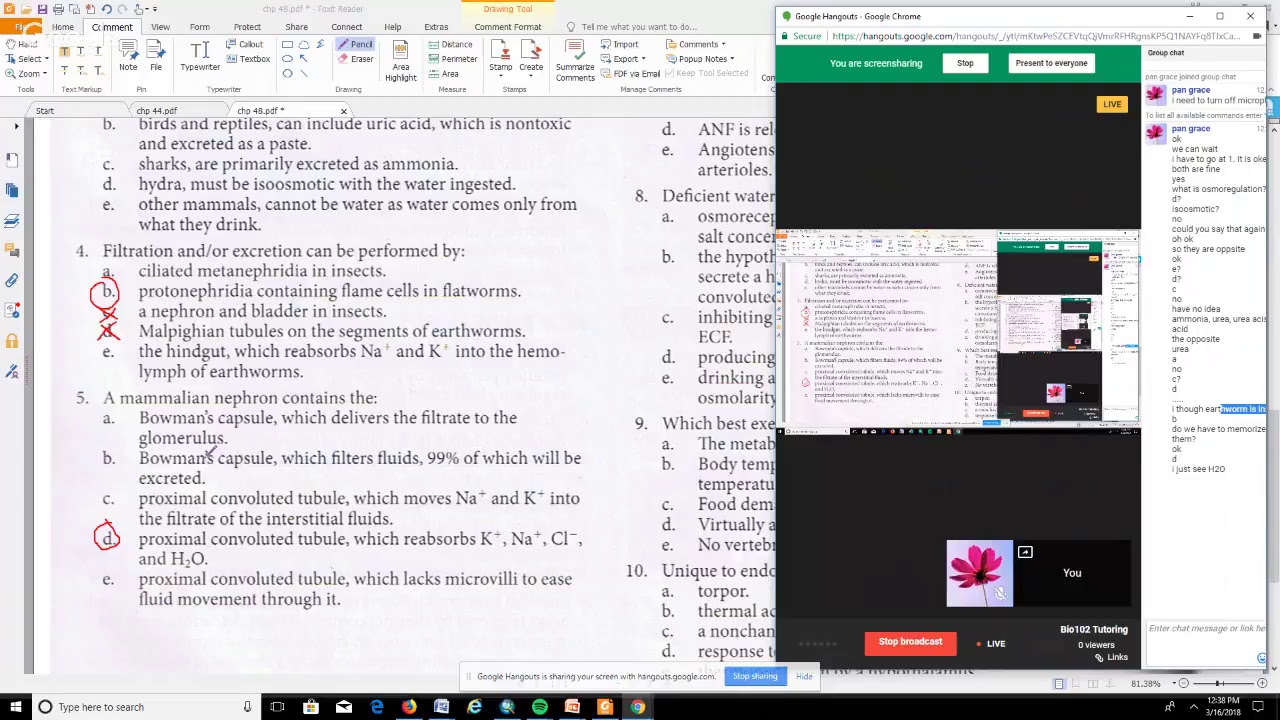Select the Eraser tool
1280x720 pixels.
(355, 59)
